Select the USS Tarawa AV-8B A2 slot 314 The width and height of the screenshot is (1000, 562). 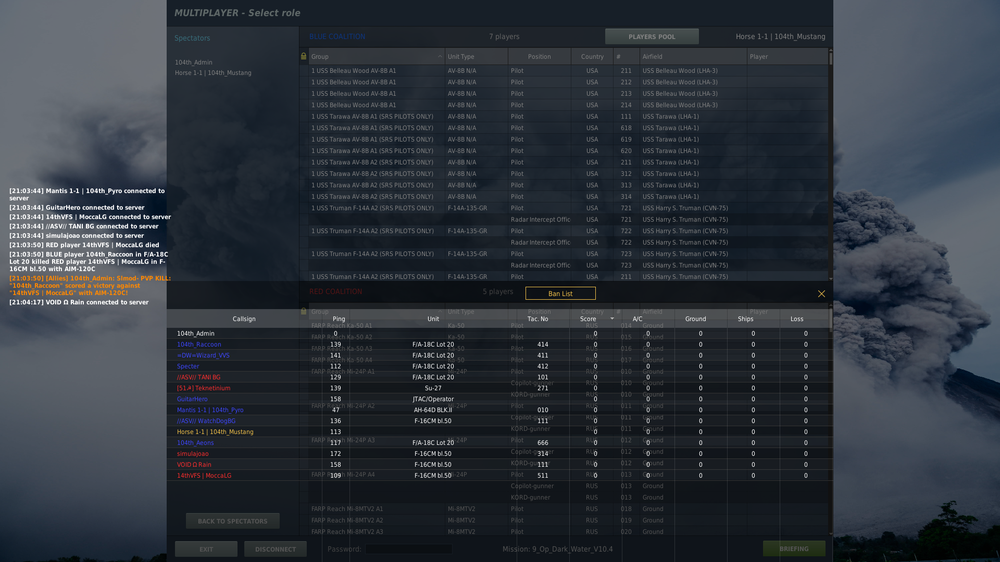(568, 196)
